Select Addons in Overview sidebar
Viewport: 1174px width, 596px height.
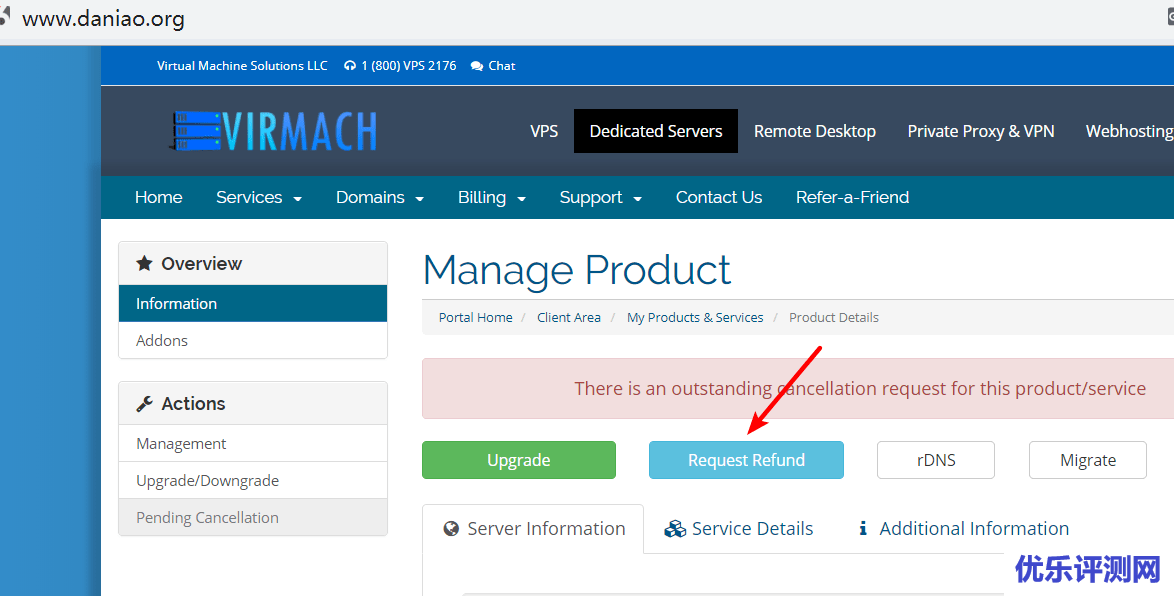253,341
